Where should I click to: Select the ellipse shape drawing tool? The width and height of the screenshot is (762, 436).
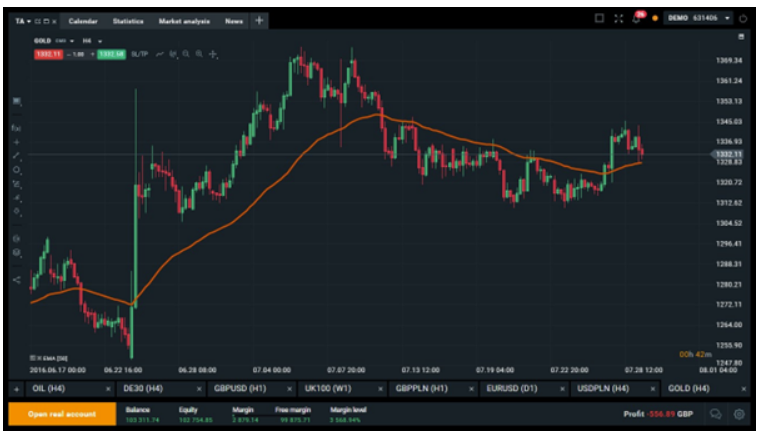[x=17, y=170]
